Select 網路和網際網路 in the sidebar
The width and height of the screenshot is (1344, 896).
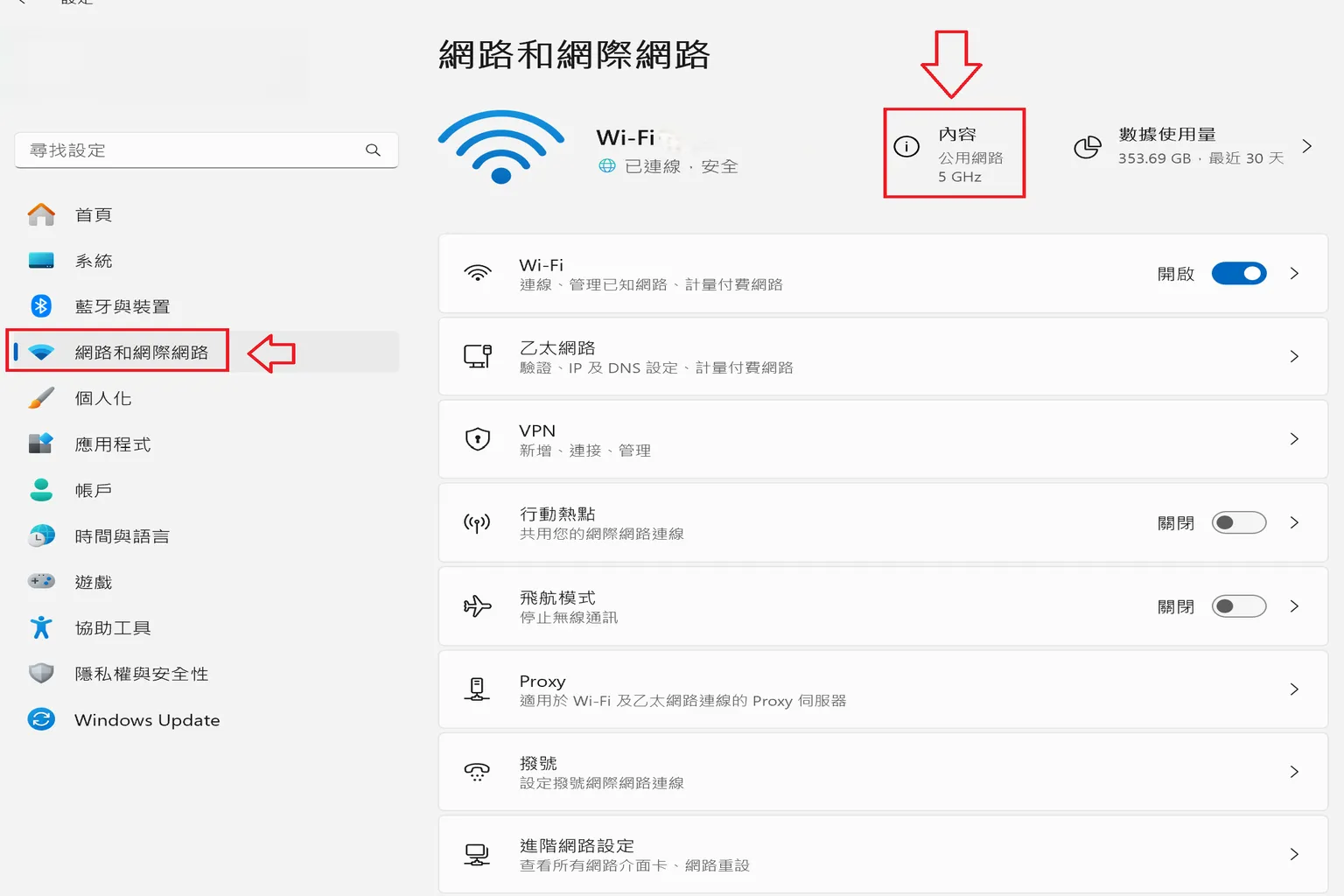tap(206, 352)
